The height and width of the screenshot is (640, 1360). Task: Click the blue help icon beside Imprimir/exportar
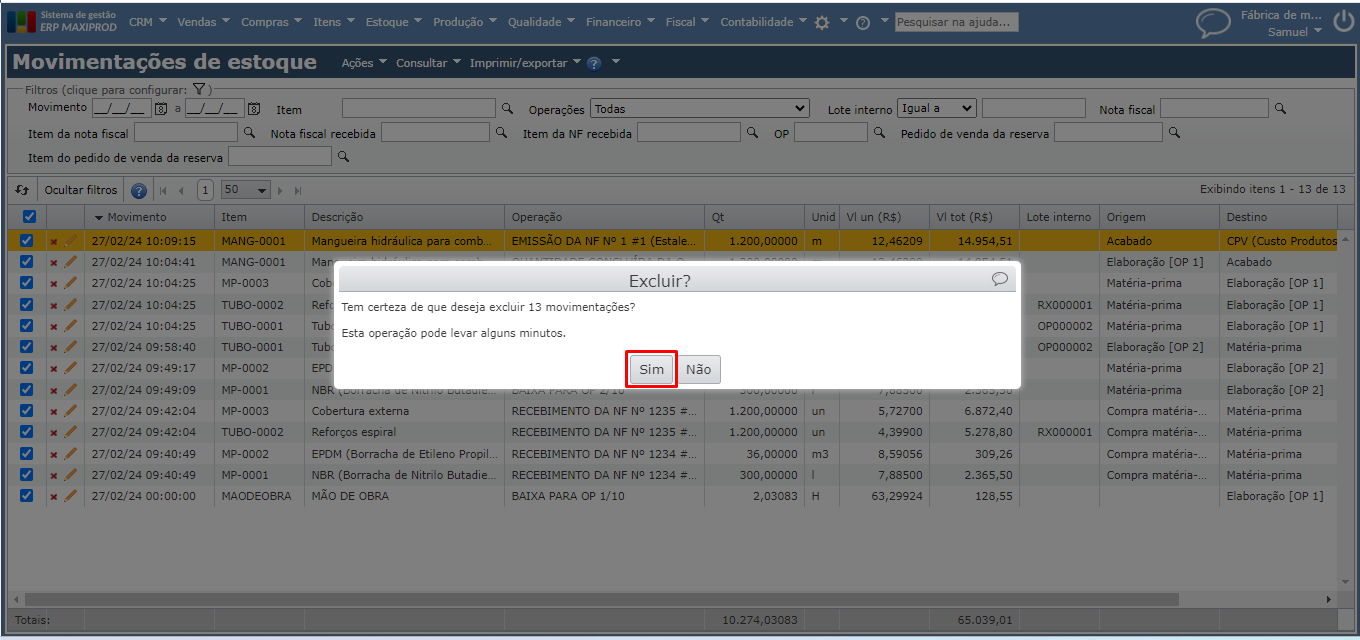point(594,63)
